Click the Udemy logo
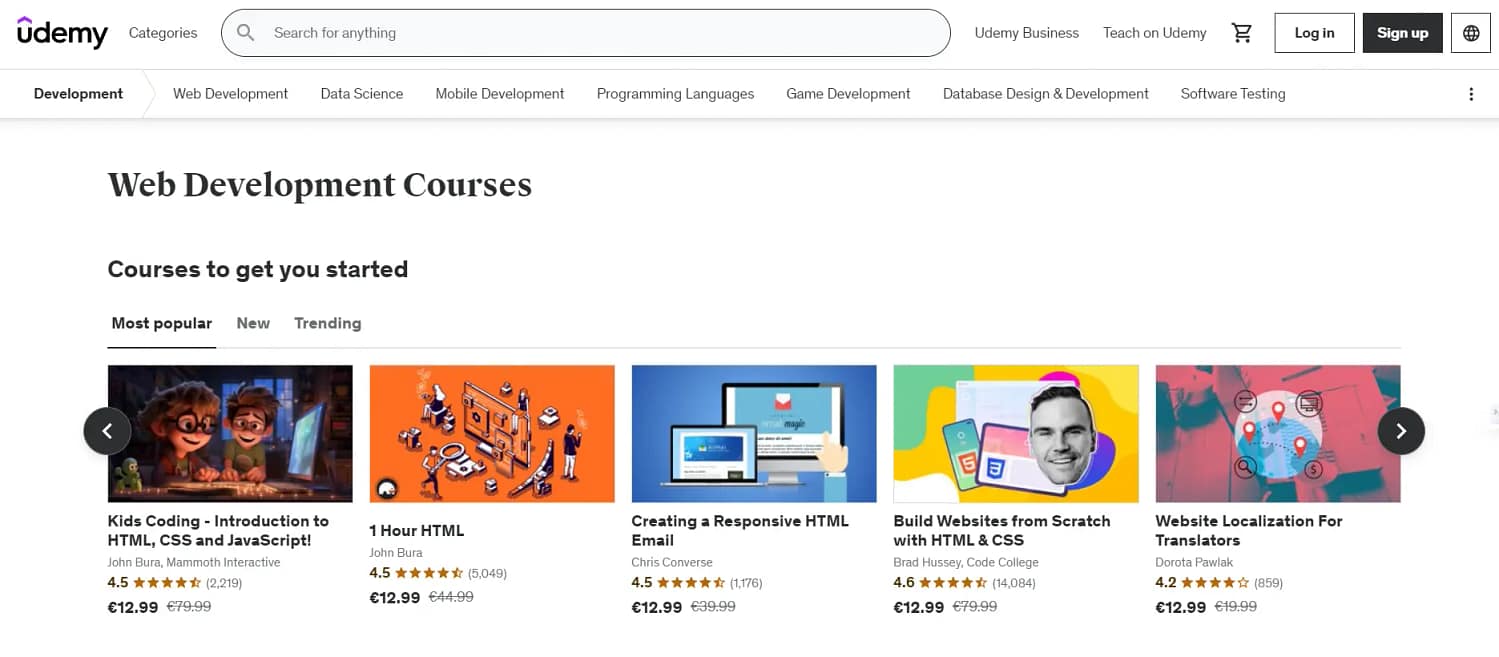 62,32
